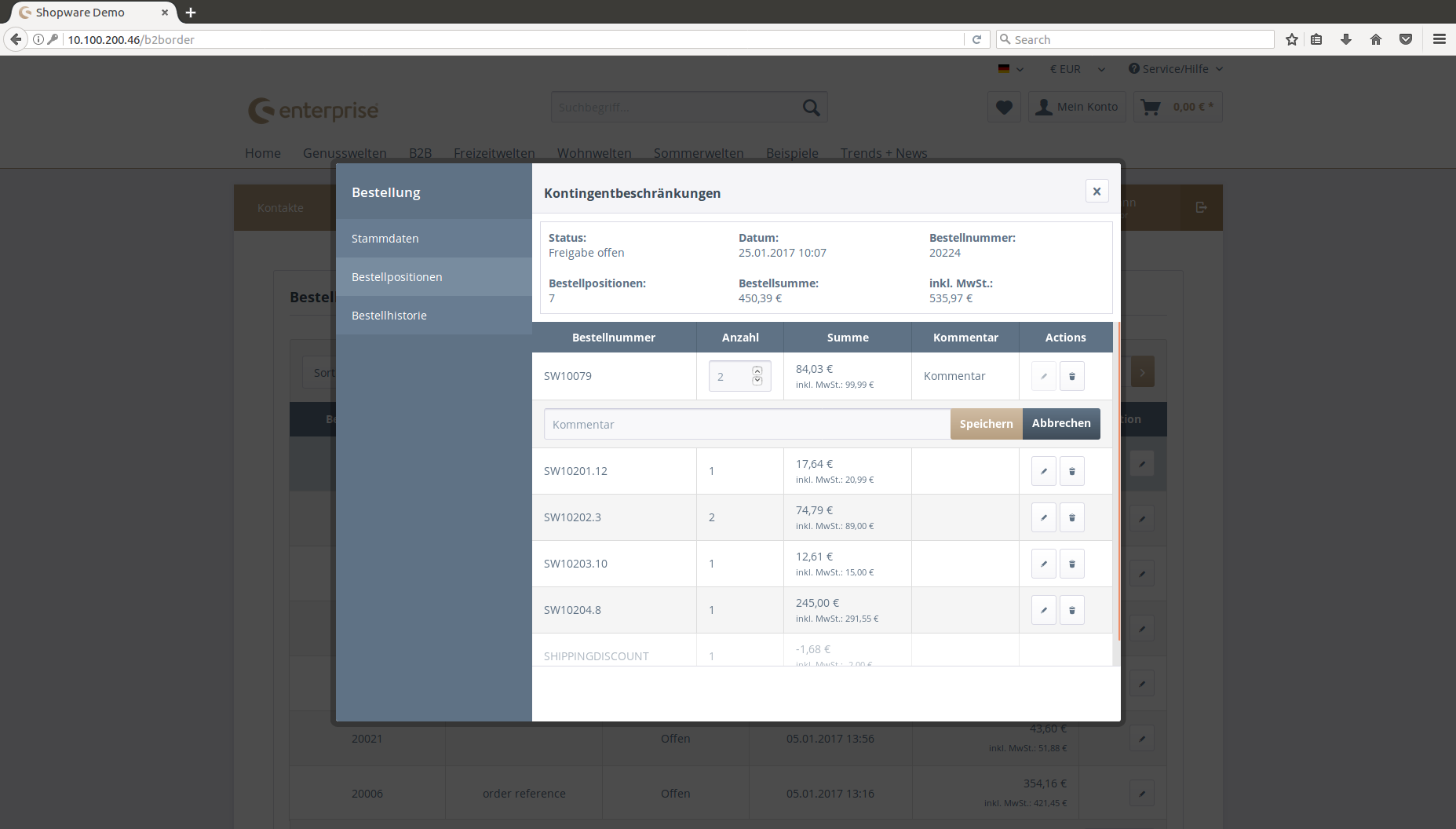Expand the EUR currency dropdown
Image resolution: width=1456 pixels, height=829 pixels.
[x=1077, y=69]
